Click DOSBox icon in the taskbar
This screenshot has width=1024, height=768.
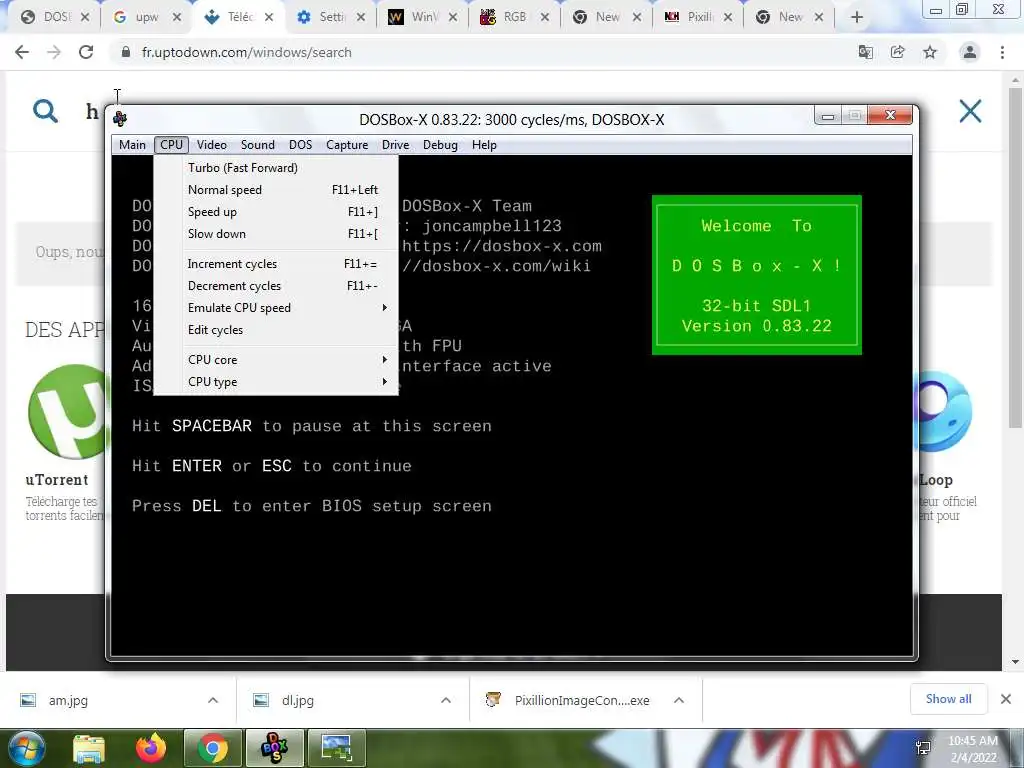tap(274, 748)
